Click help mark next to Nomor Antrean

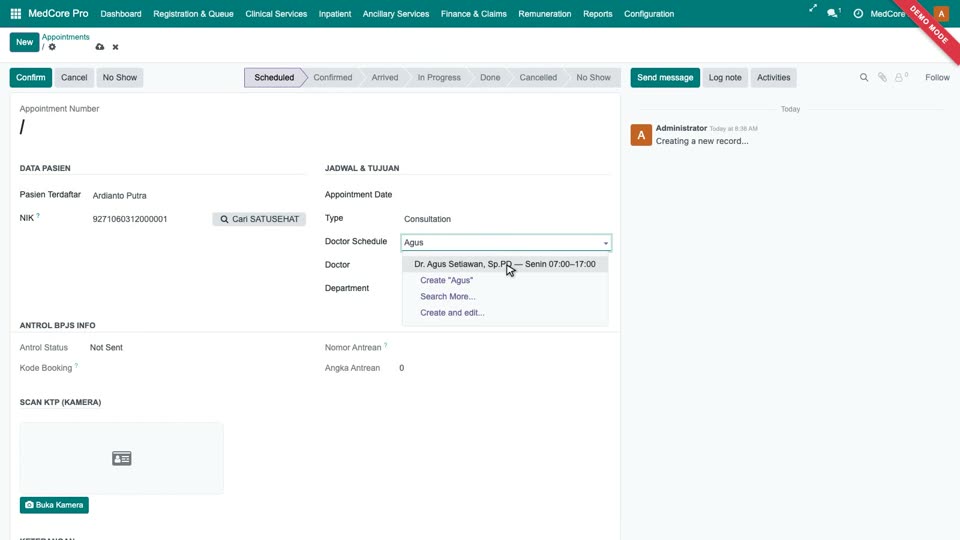click(386, 345)
